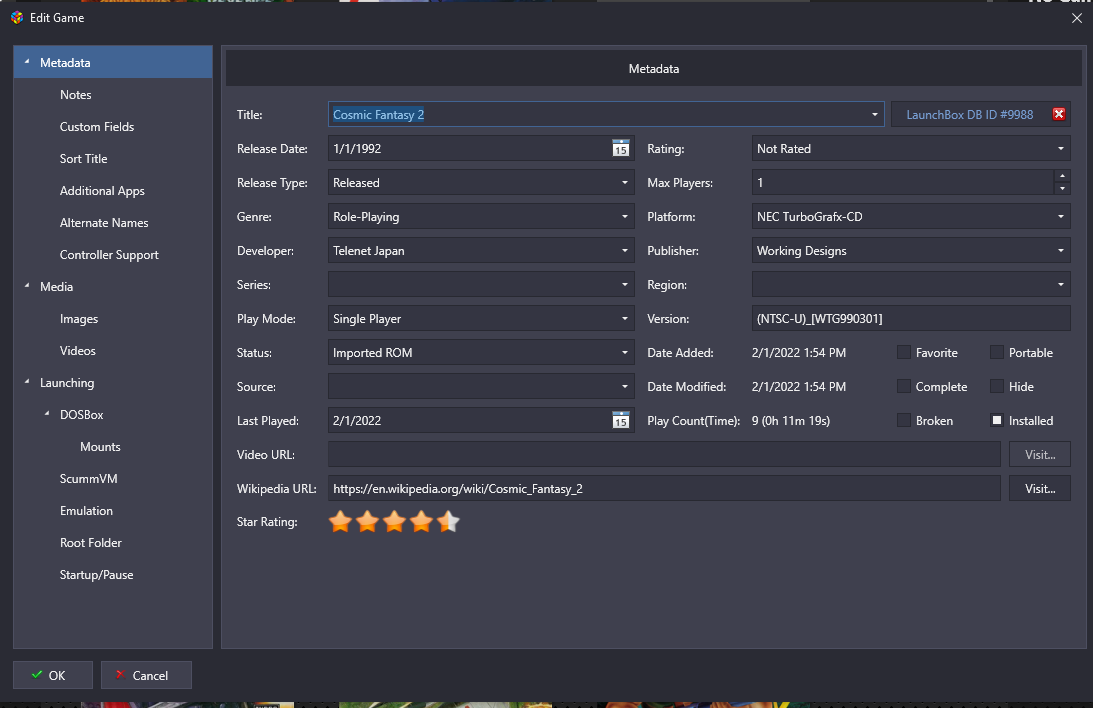Click Visit button for Video URL
This screenshot has width=1093, height=708.
(1039, 454)
